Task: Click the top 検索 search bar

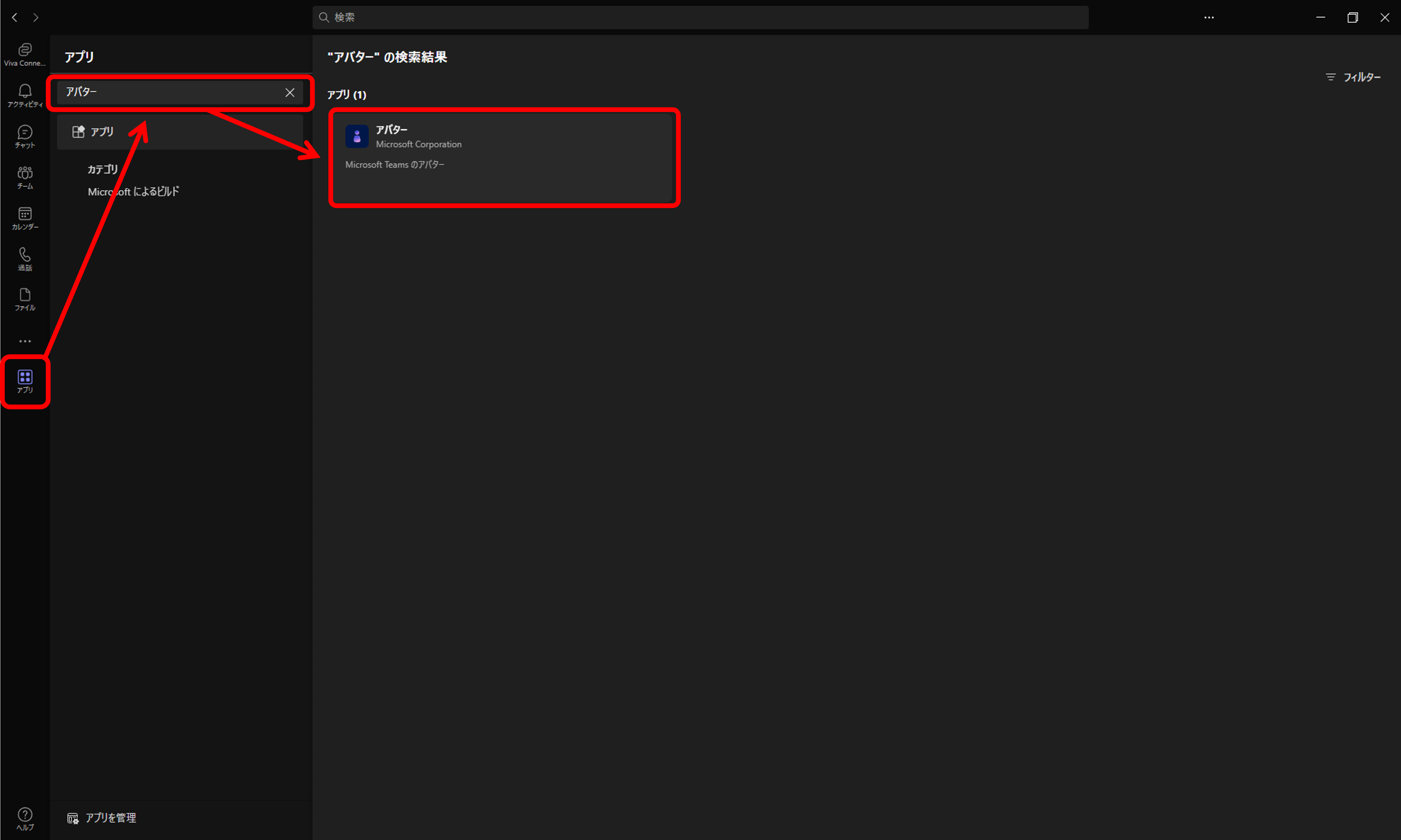Action: (x=700, y=18)
